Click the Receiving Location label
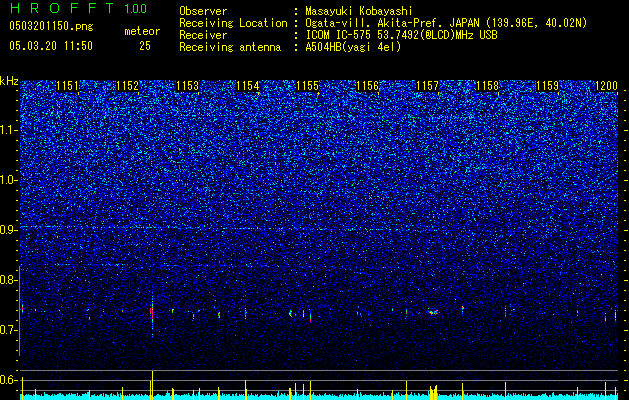This screenshot has width=629, height=400. [233, 23]
